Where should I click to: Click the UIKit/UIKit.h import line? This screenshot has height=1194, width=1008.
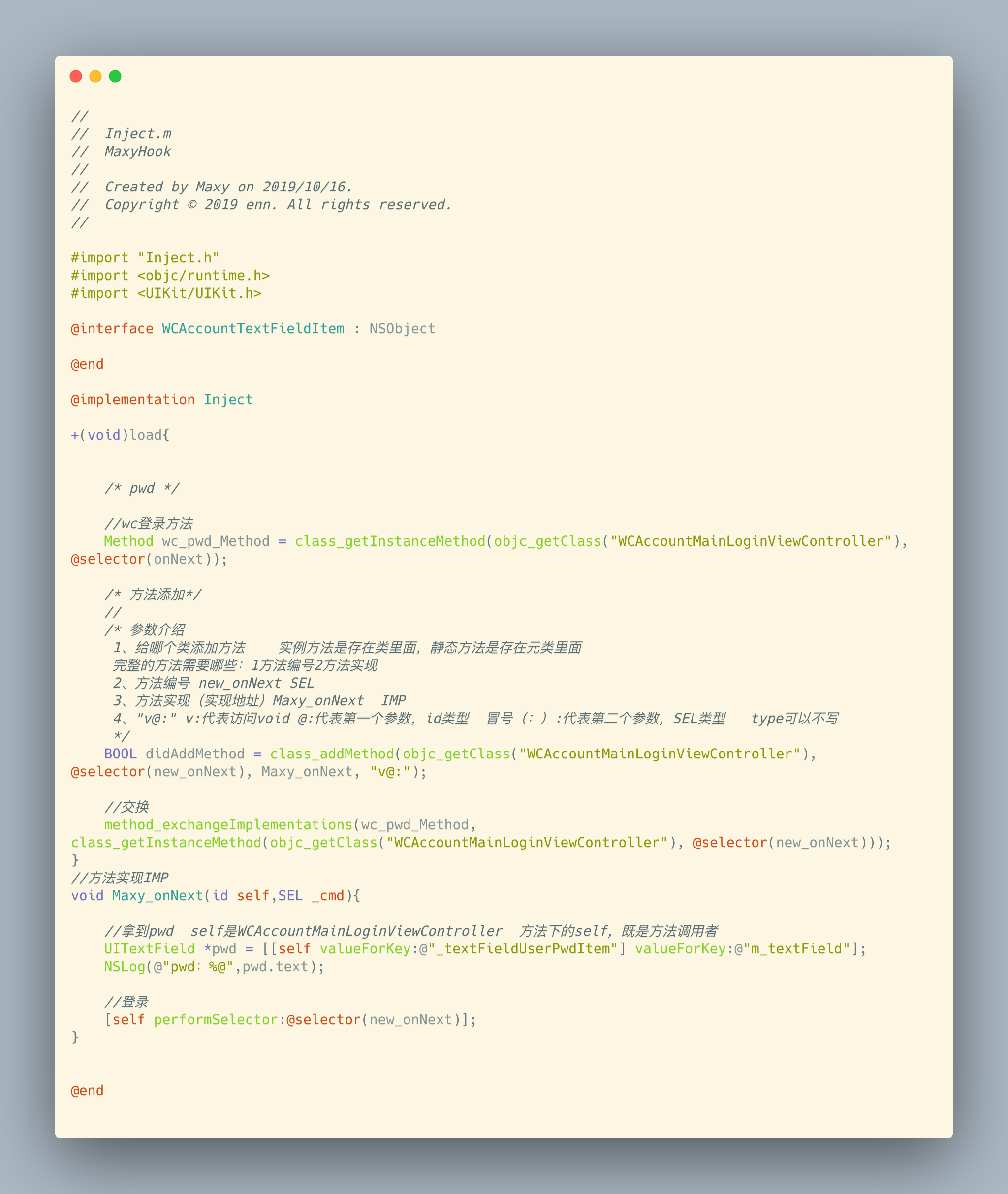pos(199,293)
